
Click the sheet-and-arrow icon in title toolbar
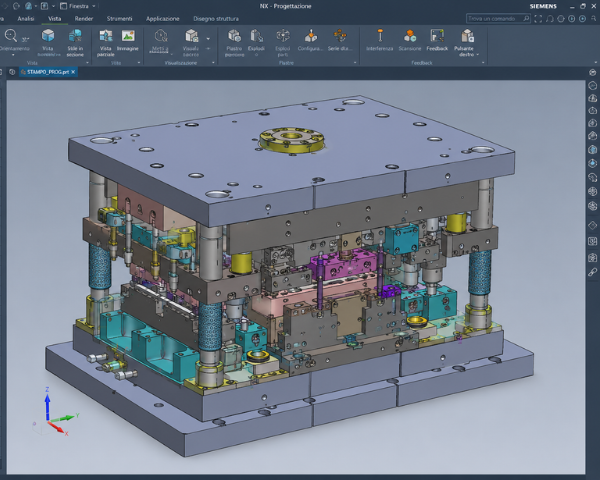tap(44, 6)
